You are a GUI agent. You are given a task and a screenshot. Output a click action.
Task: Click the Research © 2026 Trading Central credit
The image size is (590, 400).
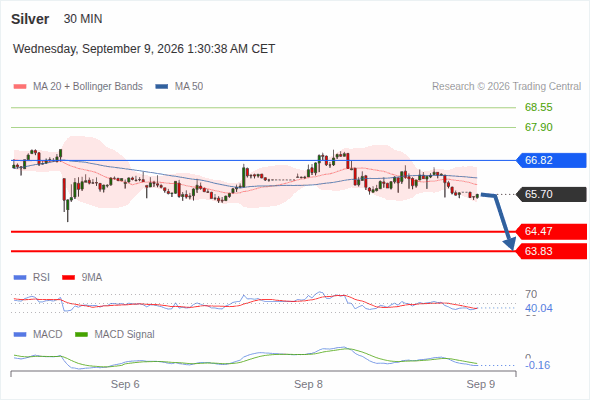(506, 87)
